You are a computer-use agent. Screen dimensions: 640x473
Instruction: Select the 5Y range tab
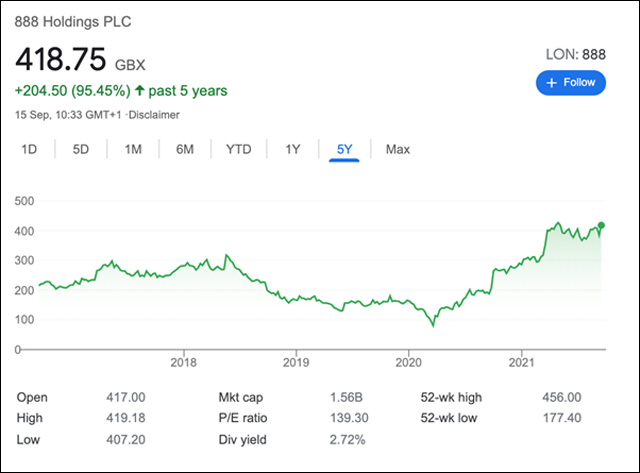[344, 150]
